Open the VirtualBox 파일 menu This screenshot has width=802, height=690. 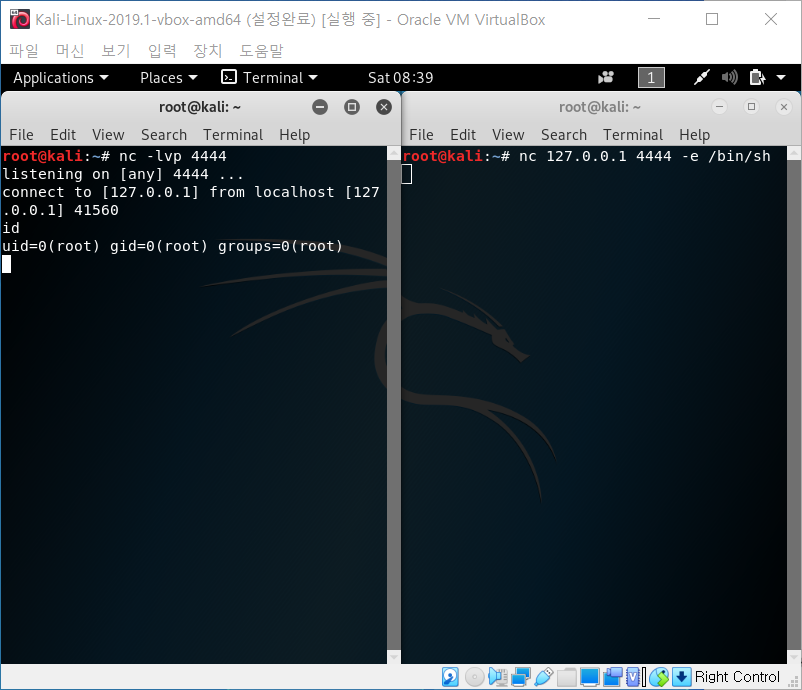(x=24, y=51)
